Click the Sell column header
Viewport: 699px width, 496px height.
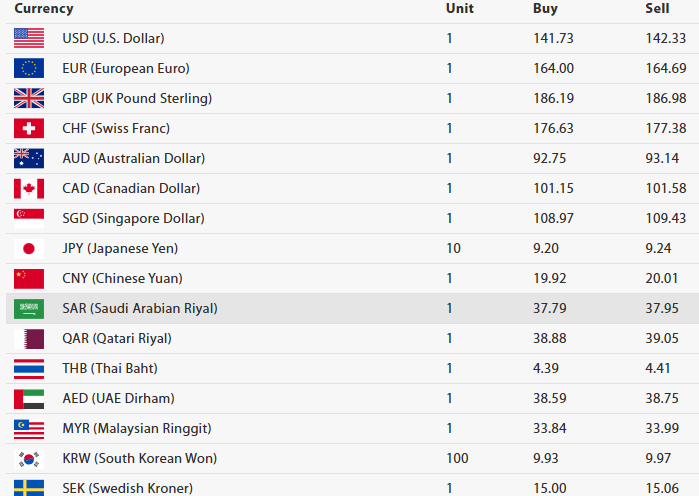657,9
